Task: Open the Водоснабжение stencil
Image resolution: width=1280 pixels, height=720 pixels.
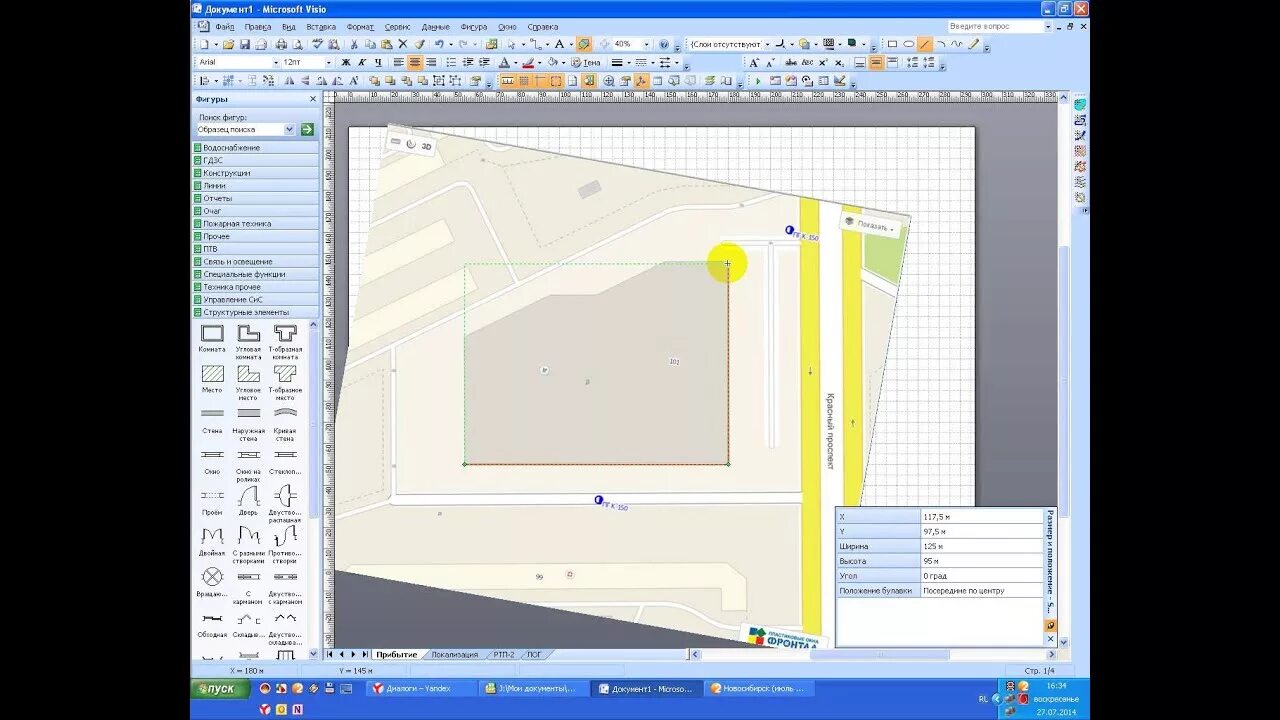Action: click(x=256, y=147)
